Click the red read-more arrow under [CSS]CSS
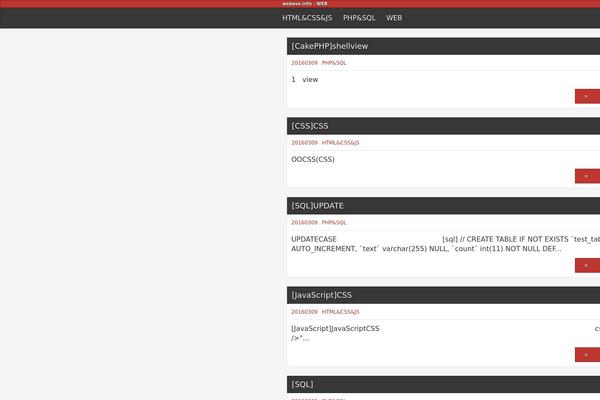Image resolution: width=600 pixels, height=400 pixels. 587,176
